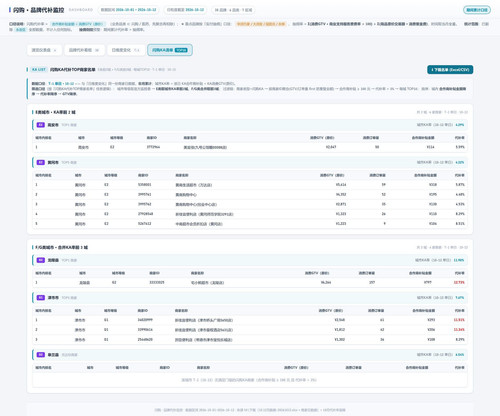Screen dimensions: 500x416
Task: Click the 商家名称 column header in the 黄冈市 table
Action: (x=182, y=175)
